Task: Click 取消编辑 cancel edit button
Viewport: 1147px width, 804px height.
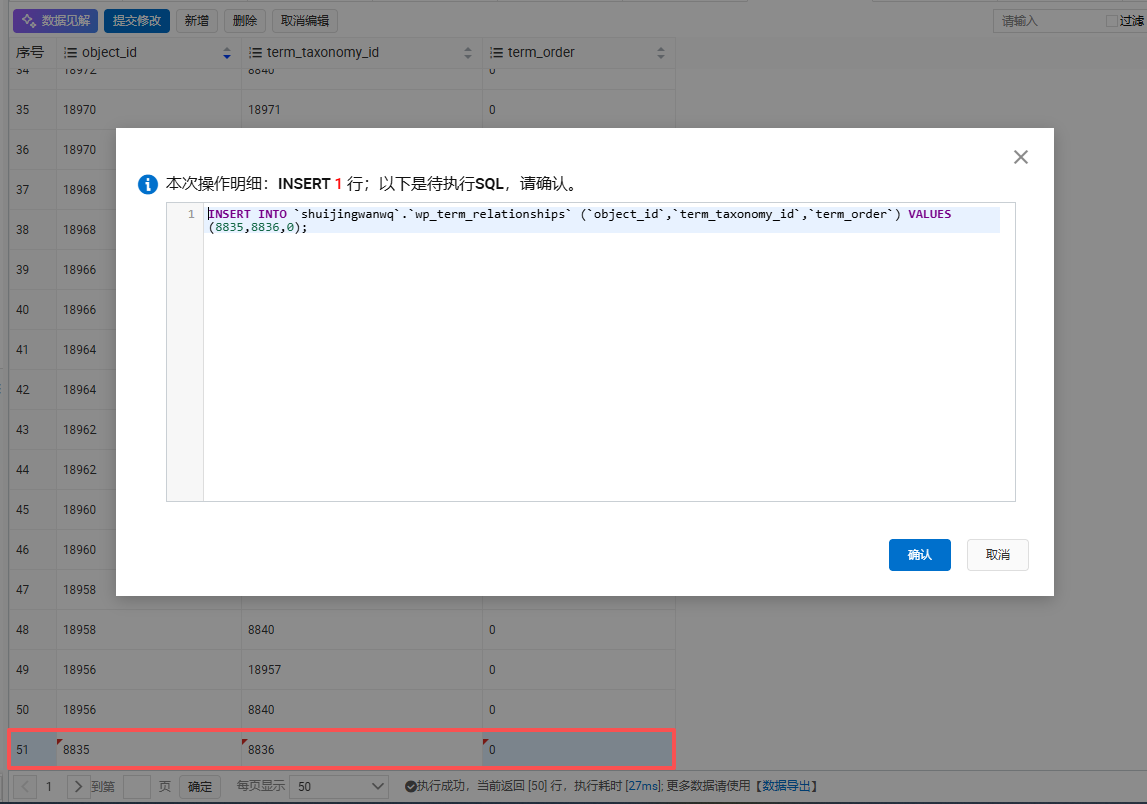Action: (304, 20)
